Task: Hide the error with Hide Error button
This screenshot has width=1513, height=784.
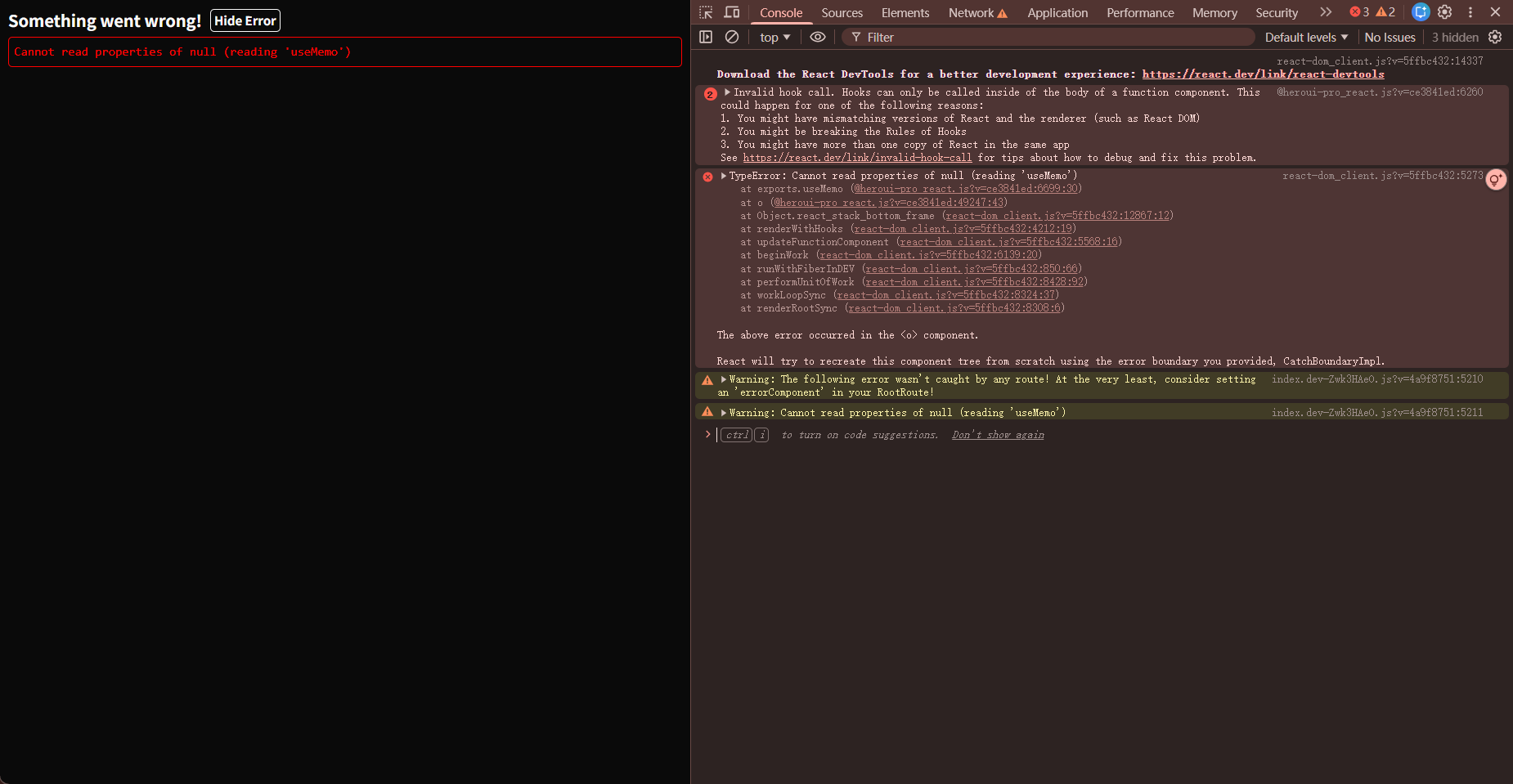Action: tap(245, 20)
